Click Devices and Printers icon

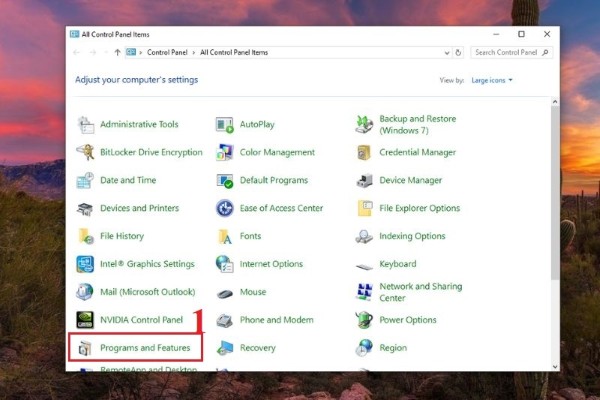click(85, 209)
